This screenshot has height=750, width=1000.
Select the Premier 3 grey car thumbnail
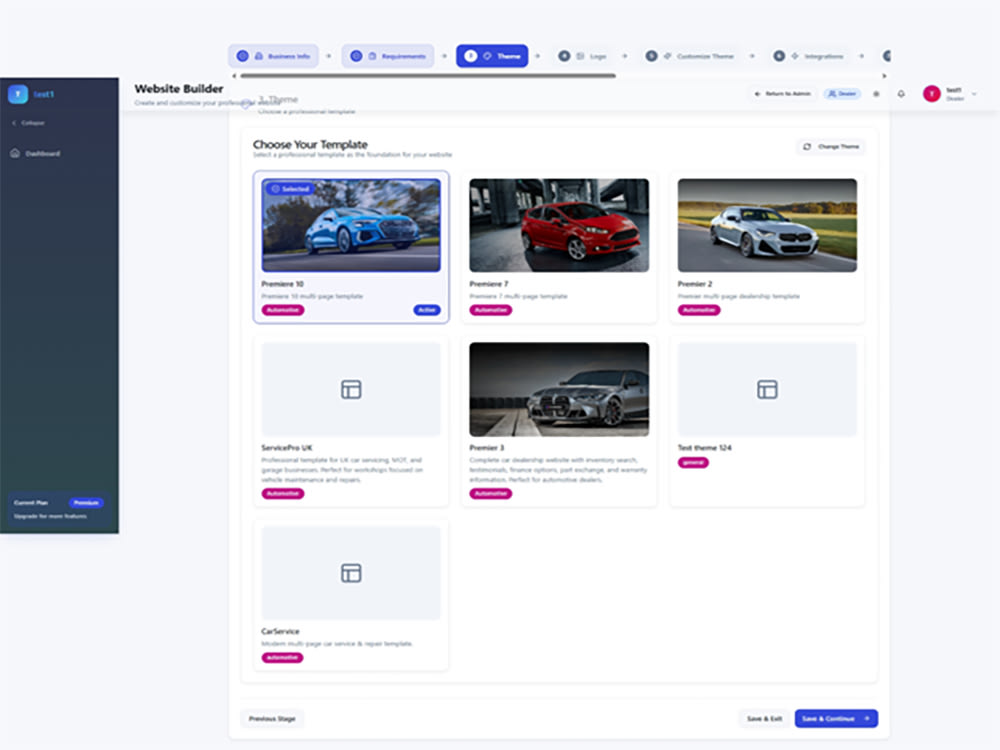click(x=559, y=390)
